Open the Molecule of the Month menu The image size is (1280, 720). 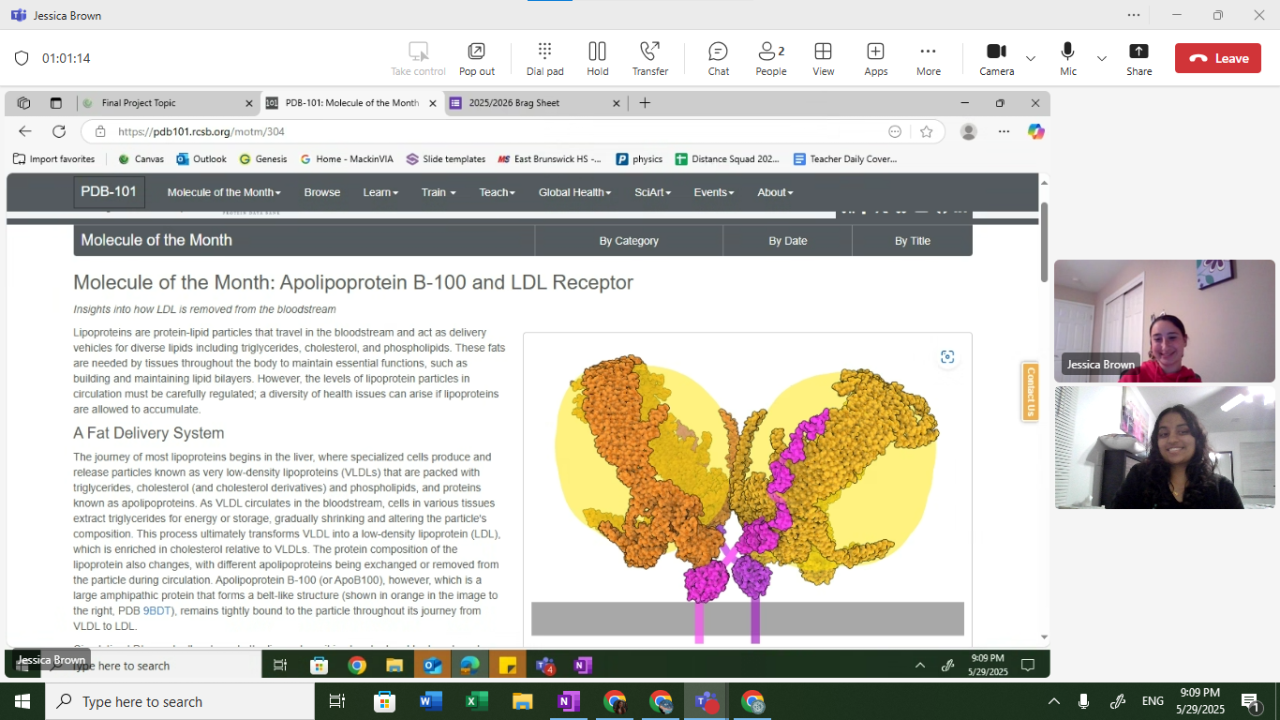(223, 192)
